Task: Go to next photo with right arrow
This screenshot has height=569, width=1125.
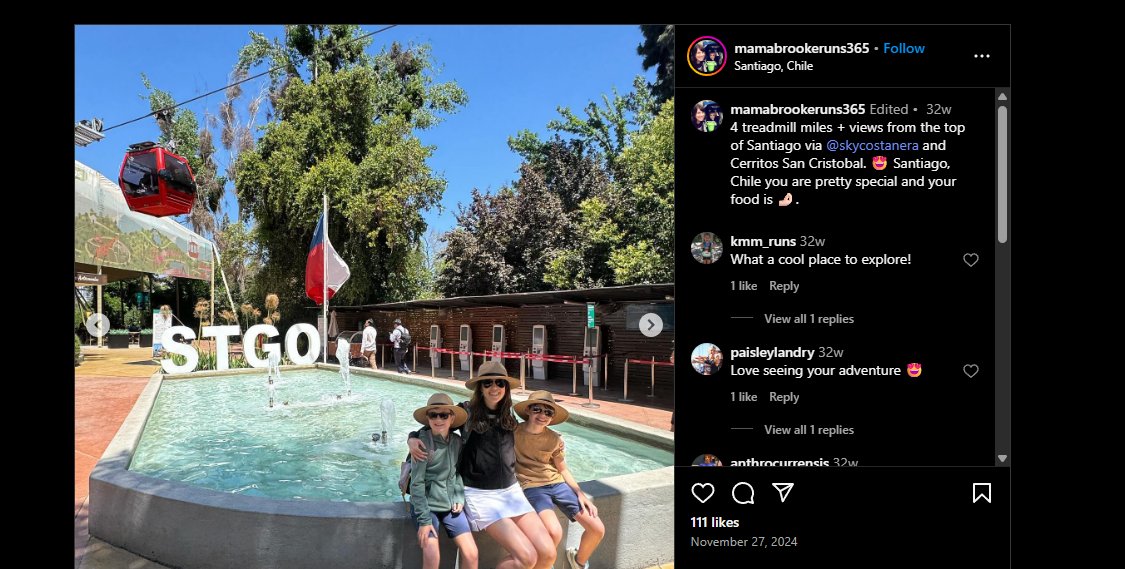Action: pos(651,325)
